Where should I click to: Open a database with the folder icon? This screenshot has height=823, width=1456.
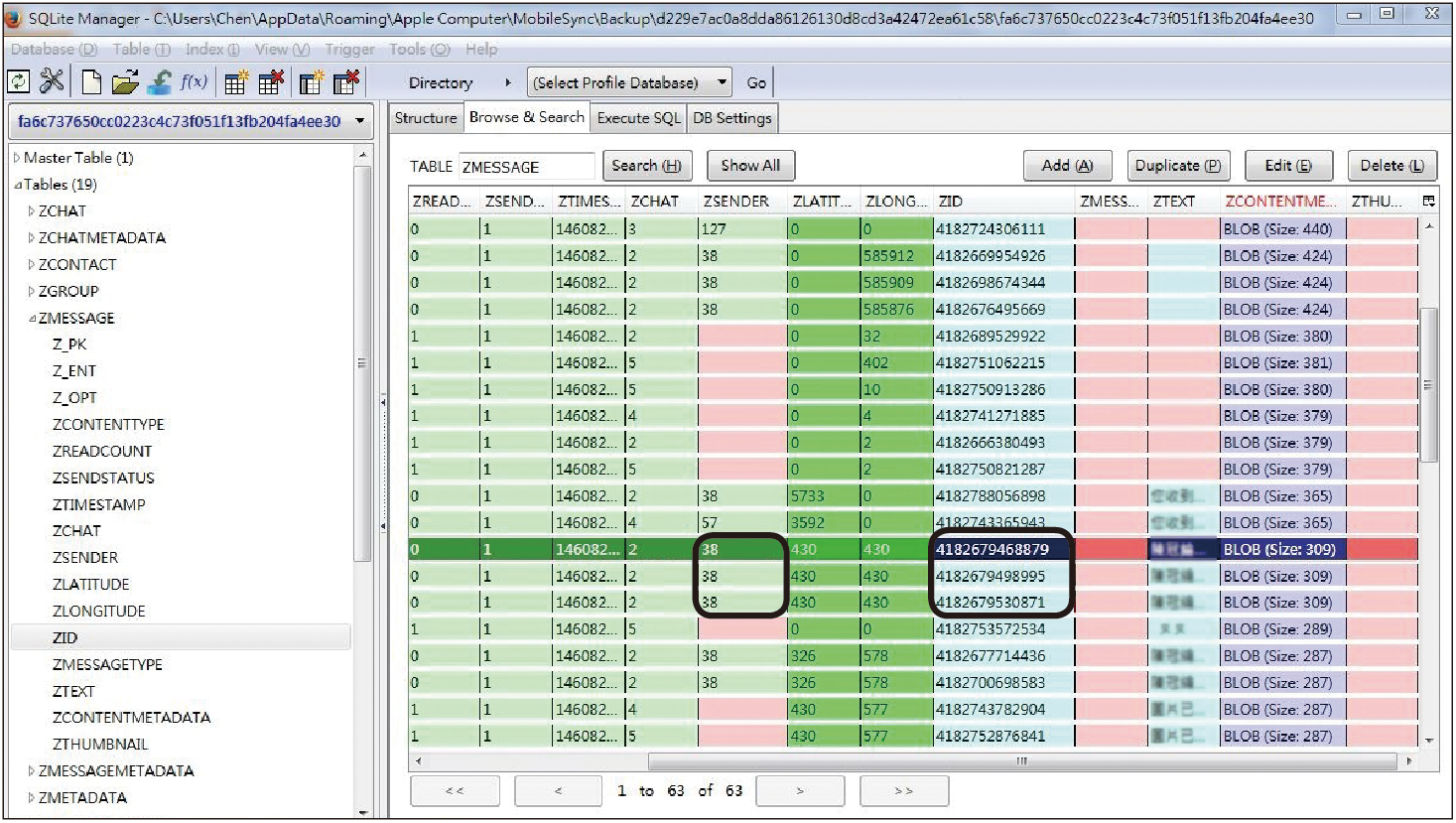125,82
